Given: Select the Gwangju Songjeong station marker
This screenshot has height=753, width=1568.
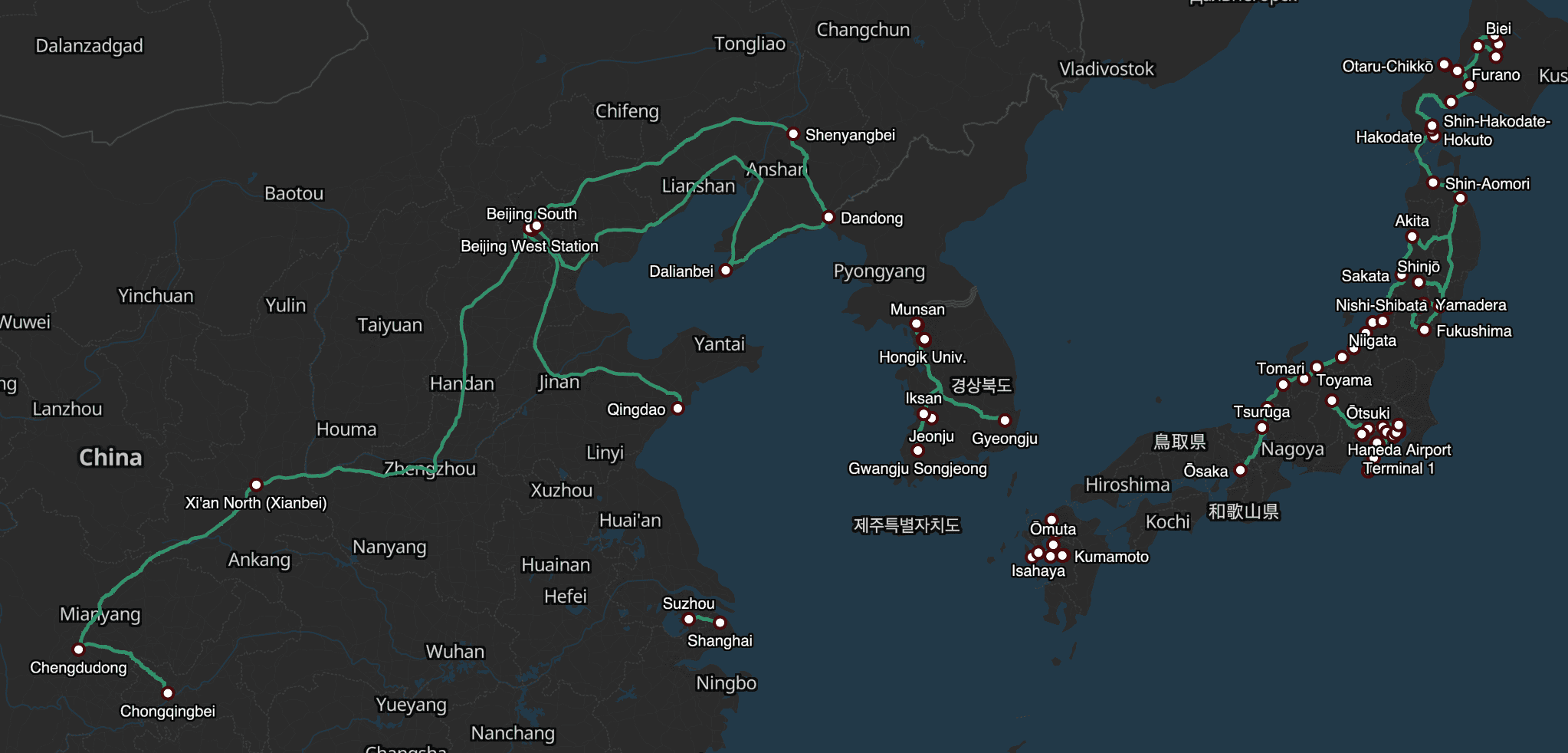Looking at the screenshot, I should point(917,451).
